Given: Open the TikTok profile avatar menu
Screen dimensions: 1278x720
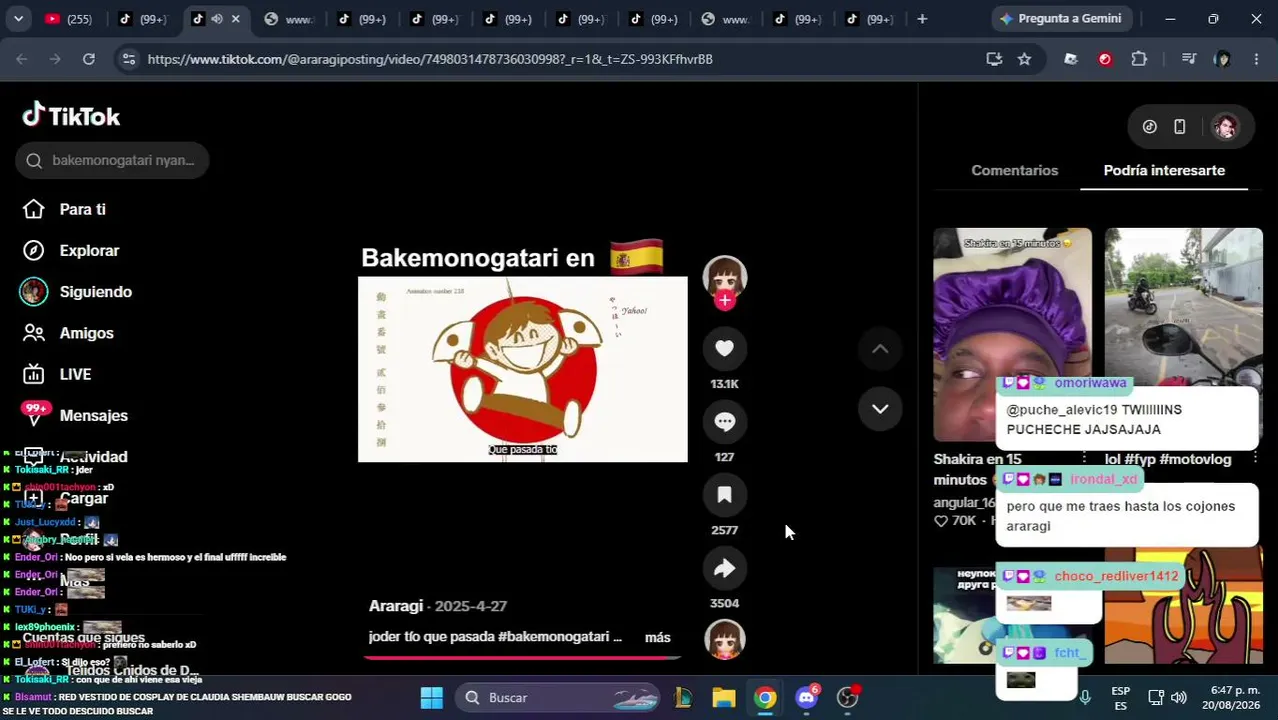Looking at the screenshot, I should click(1225, 127).
